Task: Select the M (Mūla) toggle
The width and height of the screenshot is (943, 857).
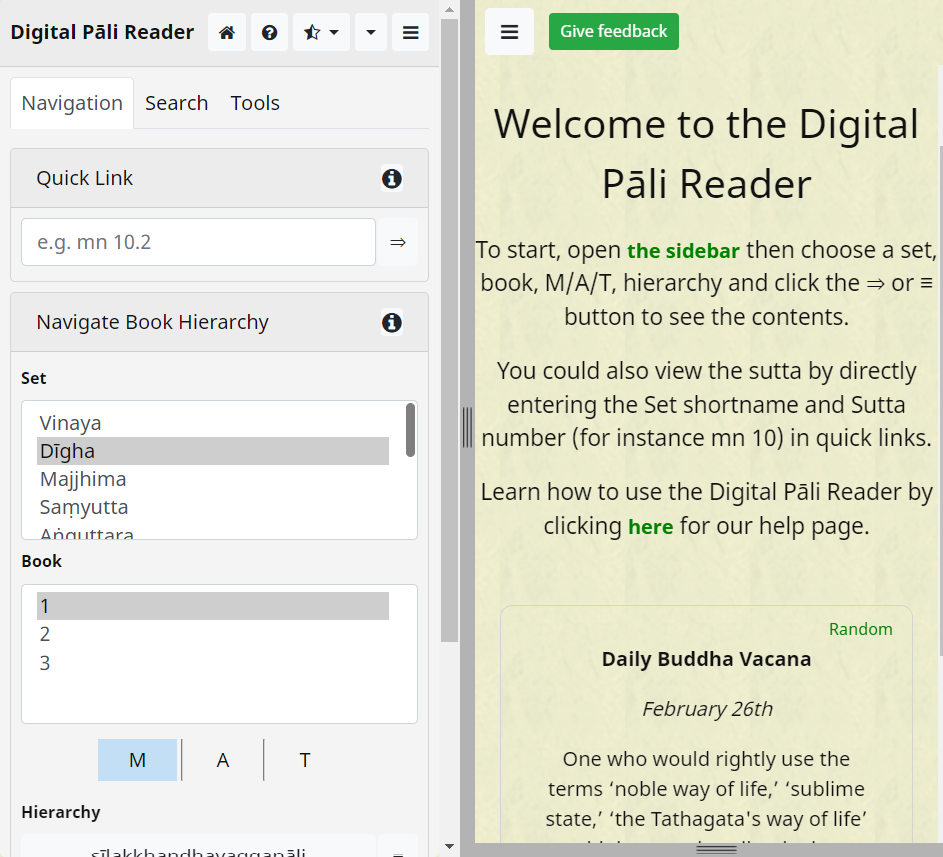Action: (138, 760)
